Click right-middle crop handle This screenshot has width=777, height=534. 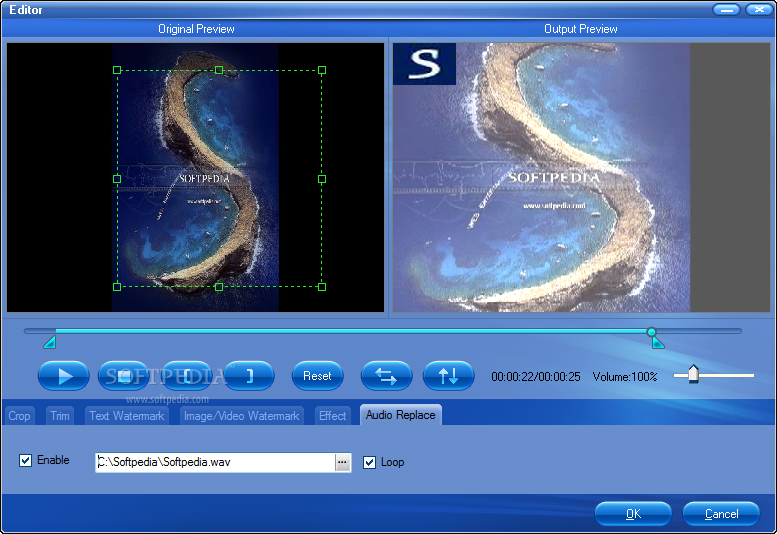point(322,179)
